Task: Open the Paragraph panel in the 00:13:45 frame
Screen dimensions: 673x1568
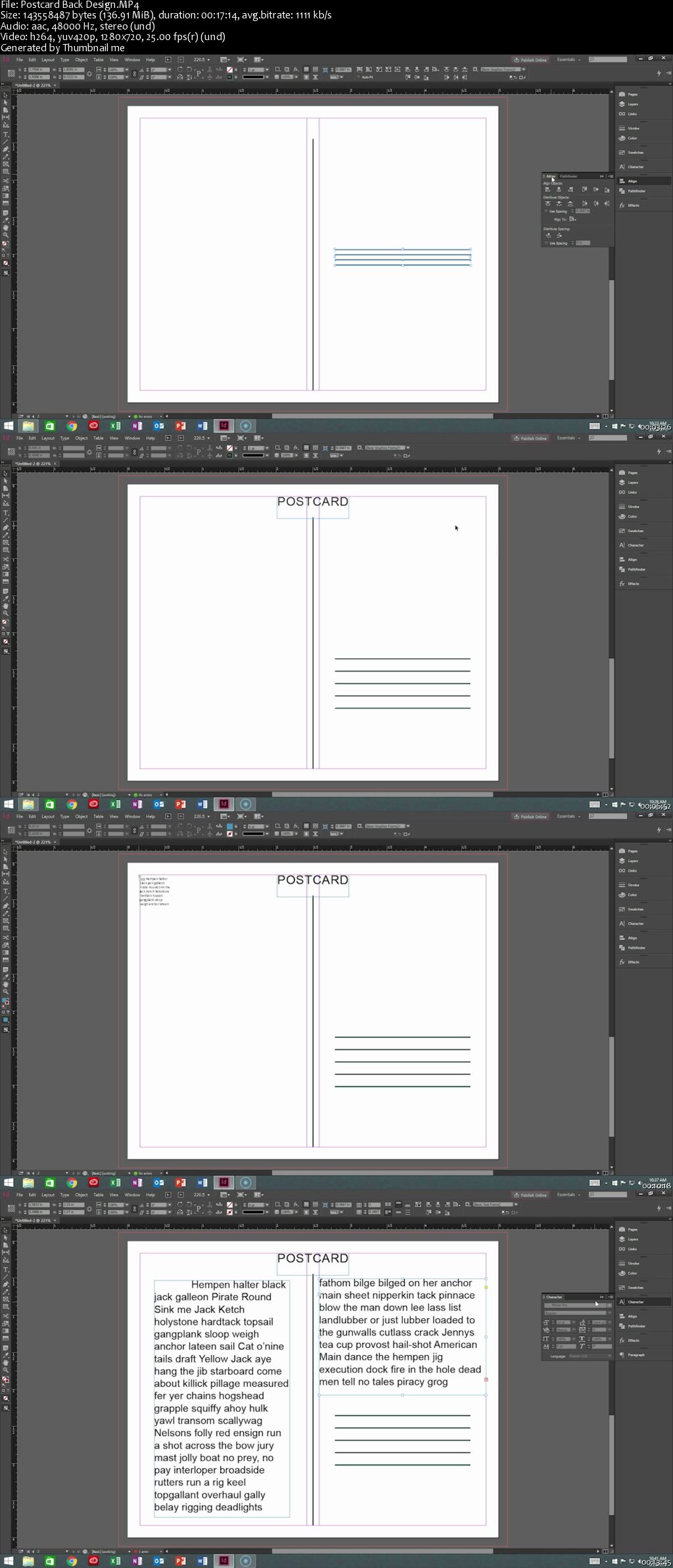Action: click(x=632, y=1355)
